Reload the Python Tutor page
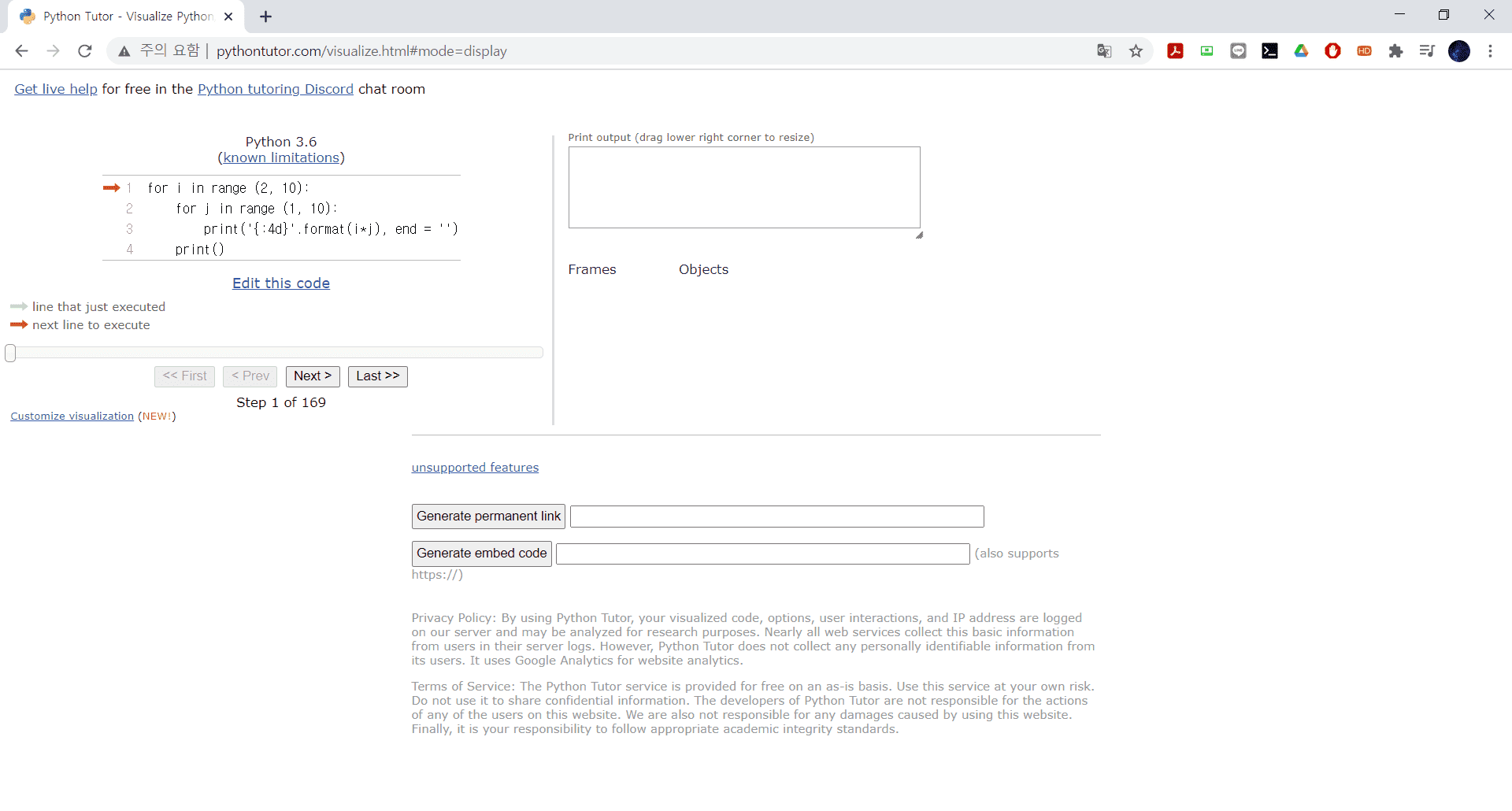Screen dimensions: 1512x811 click(85, 51)
